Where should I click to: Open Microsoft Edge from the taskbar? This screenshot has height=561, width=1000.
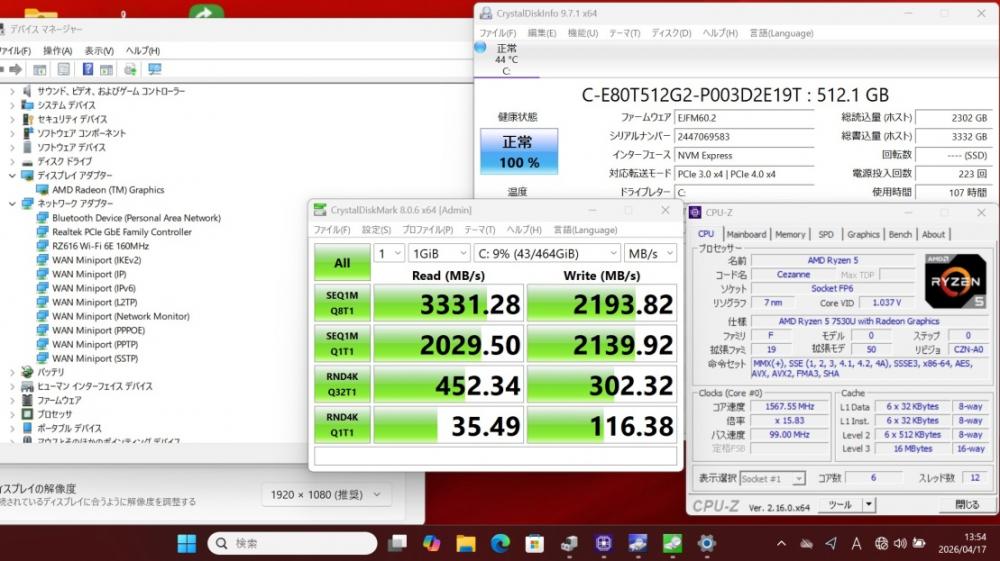click(500, 543)
